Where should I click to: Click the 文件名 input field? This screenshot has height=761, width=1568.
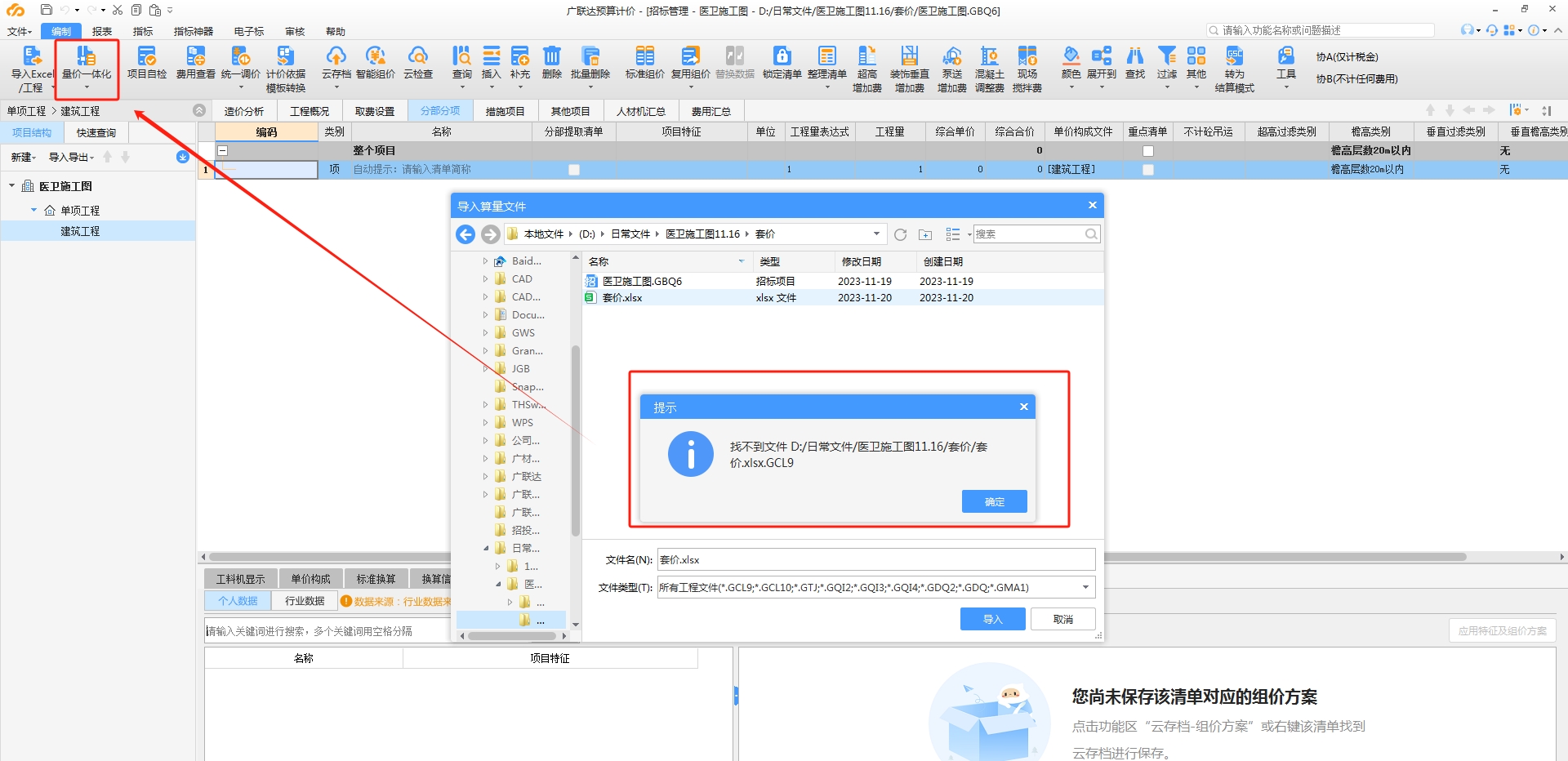click(876, 559)
